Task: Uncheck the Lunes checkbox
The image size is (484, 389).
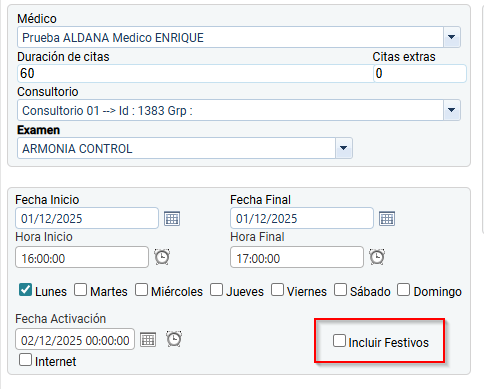Action: [x=26, y=290]
